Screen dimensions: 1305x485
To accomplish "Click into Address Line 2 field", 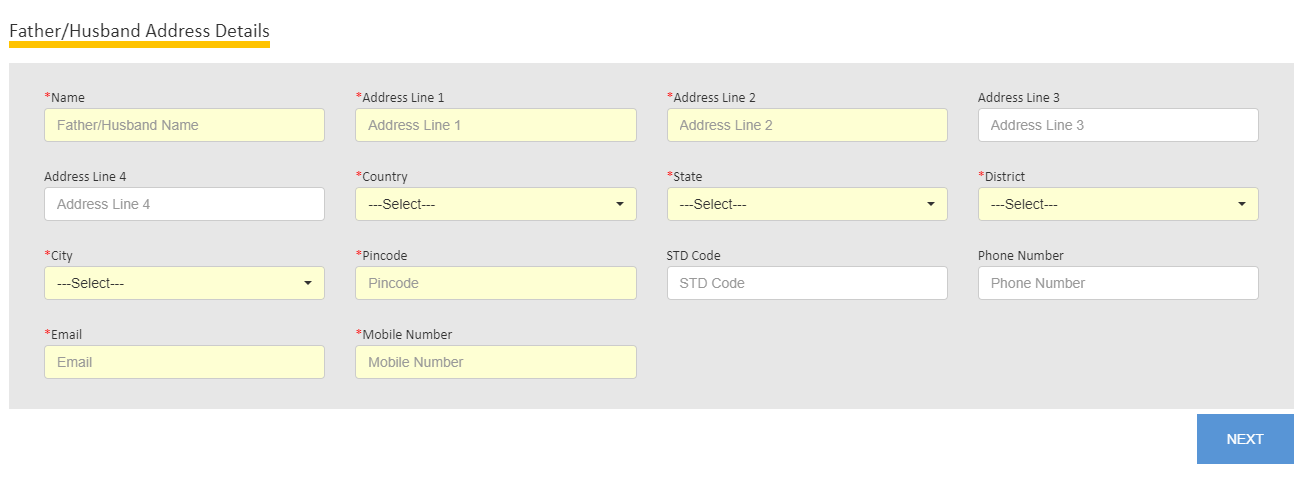I will [807, 125].
